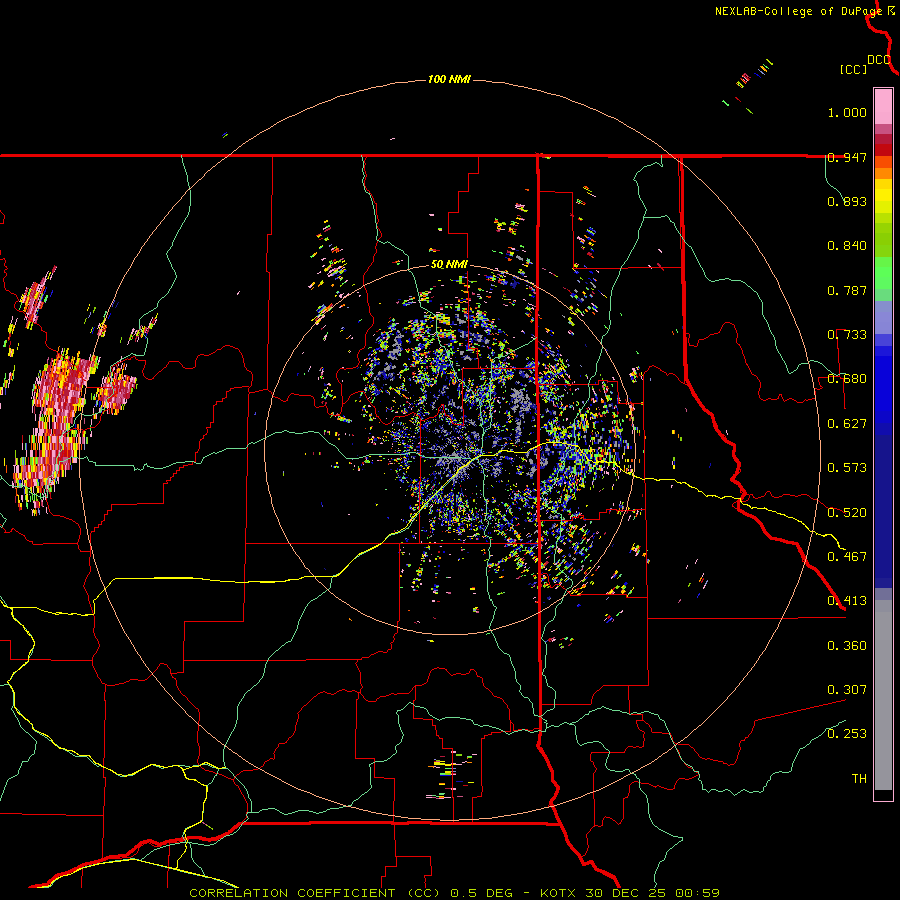900x900 pixels.
Task: Click the NEXLAB-College of DuPage text
Action: (x=798, y=11)
